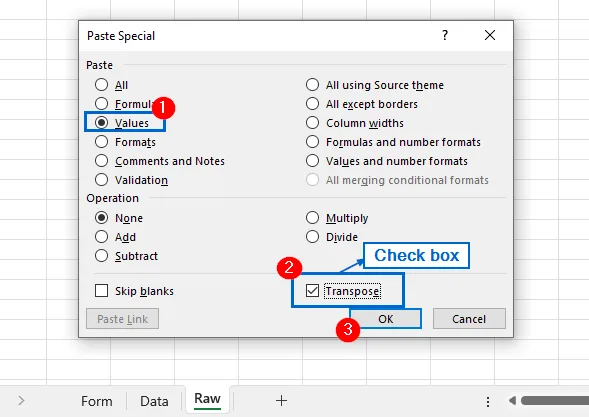Screen dimensions: 589x417
Task: Set operation to Subtract
Action: click(101, 256)
